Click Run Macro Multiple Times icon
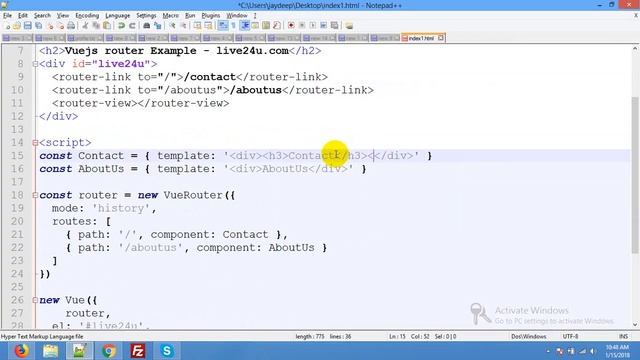Screen dimensions: 640x360 [x=323, y=26]
